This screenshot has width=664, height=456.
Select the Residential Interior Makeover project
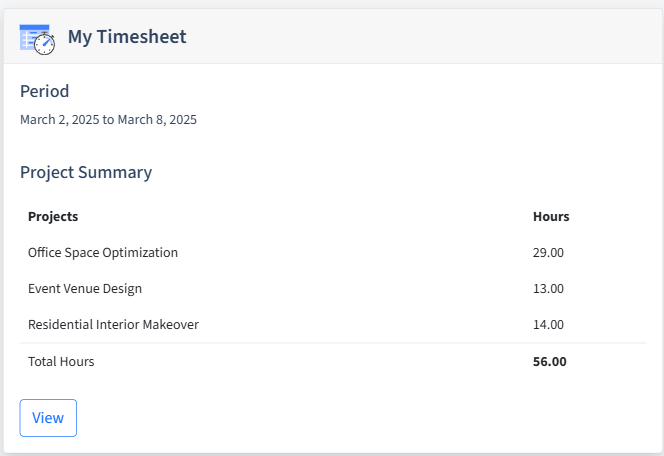(x=113, y=325)
